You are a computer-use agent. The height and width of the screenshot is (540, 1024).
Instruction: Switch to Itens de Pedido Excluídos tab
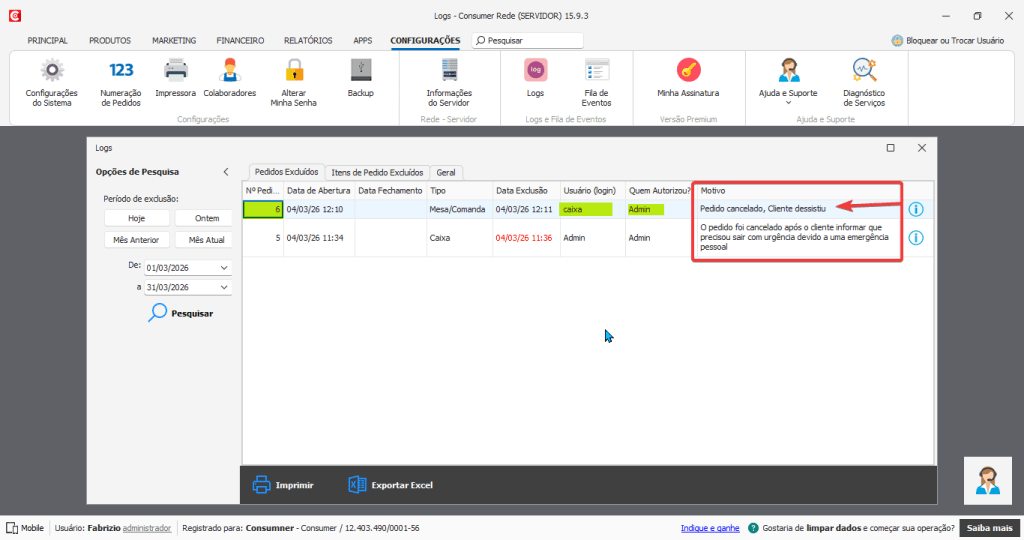point(377,172)
